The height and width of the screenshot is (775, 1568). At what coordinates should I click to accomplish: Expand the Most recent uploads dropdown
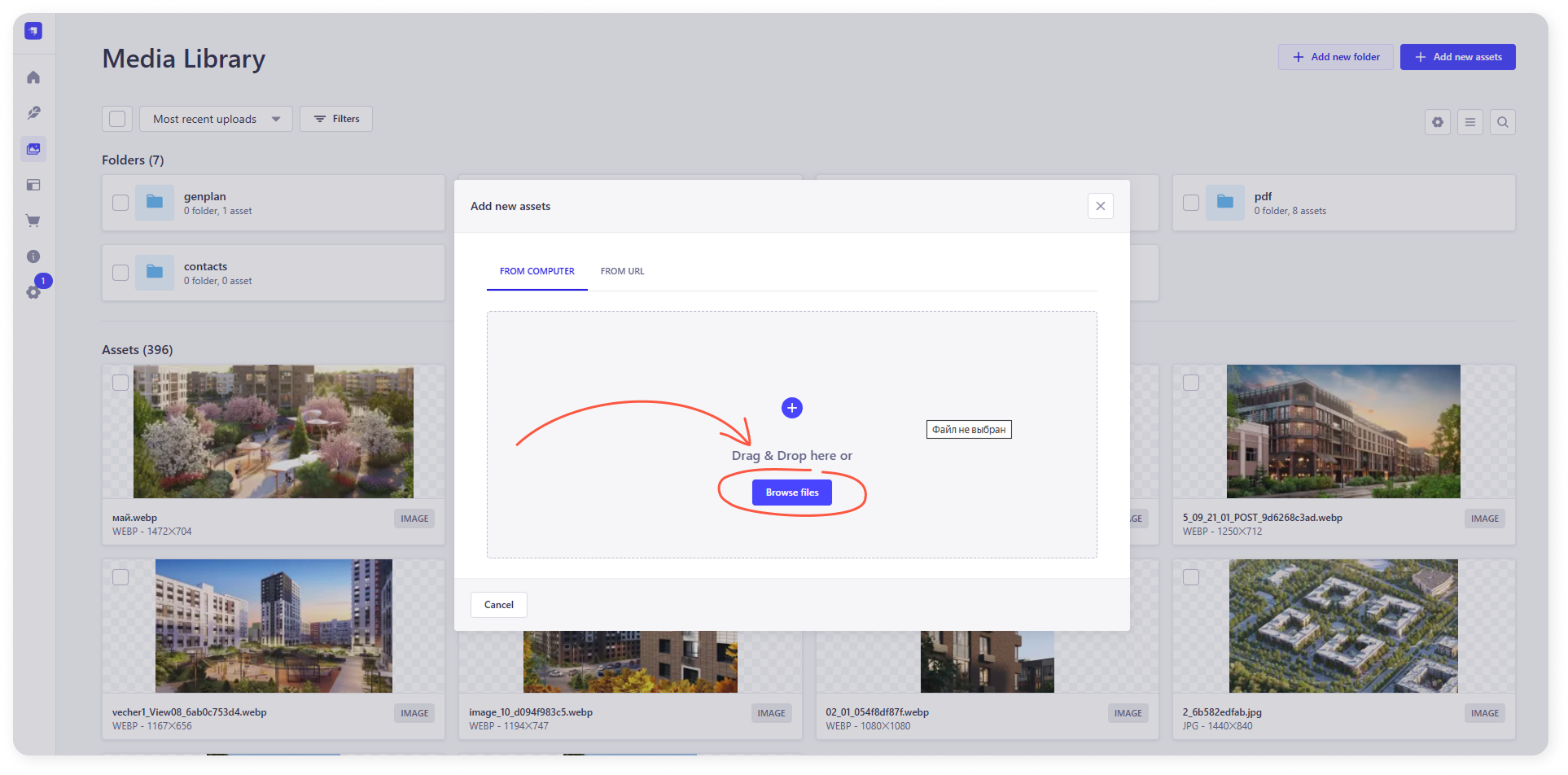pos(216,119)
